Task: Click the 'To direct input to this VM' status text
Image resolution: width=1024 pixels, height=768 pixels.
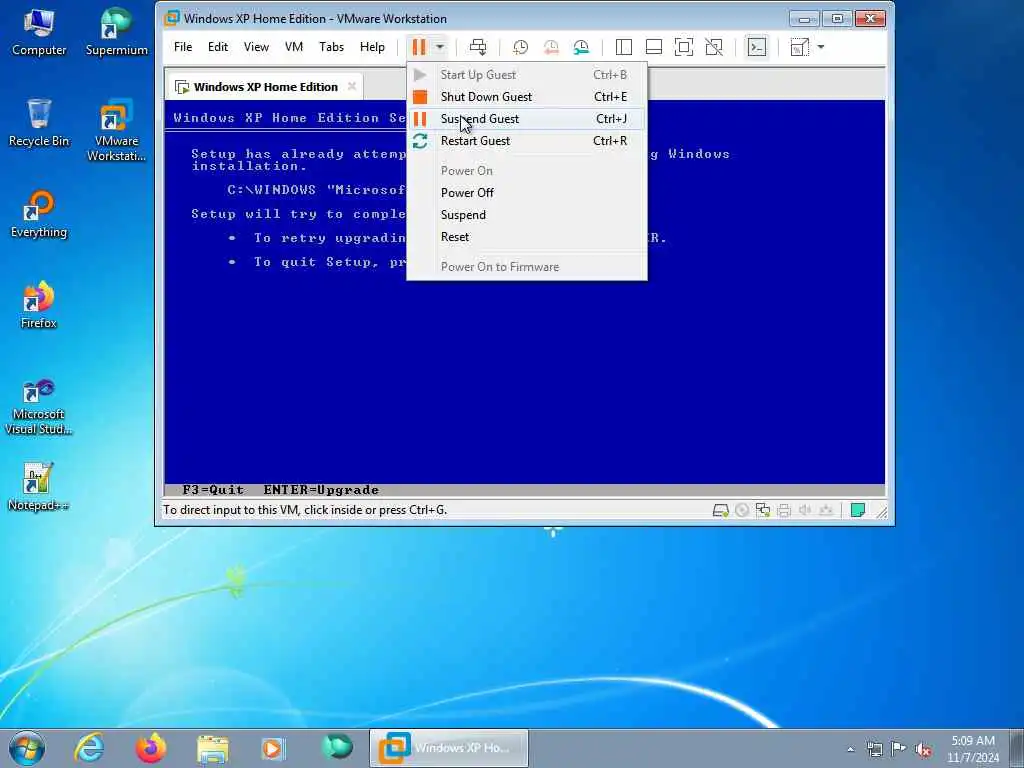Action: click(x=305, y=510)
